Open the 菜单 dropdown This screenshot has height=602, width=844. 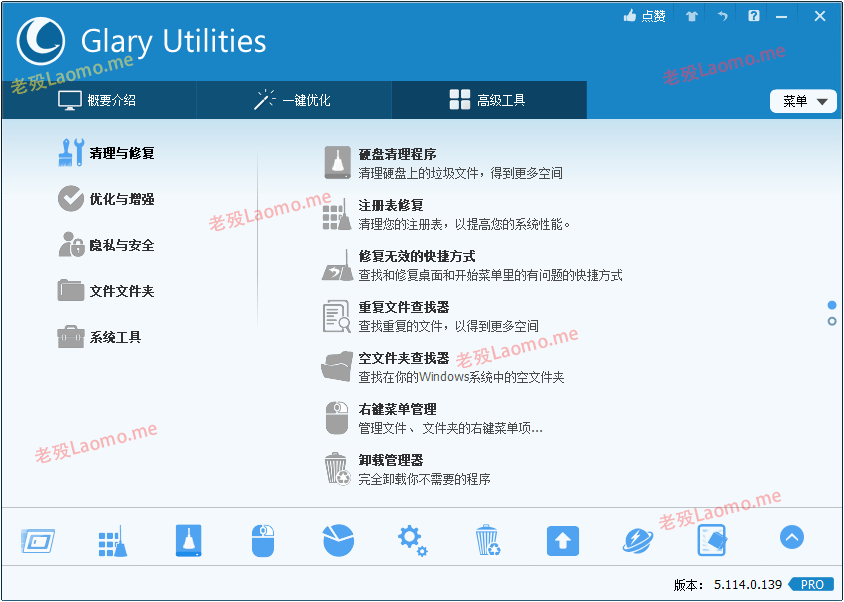point(803,101)
